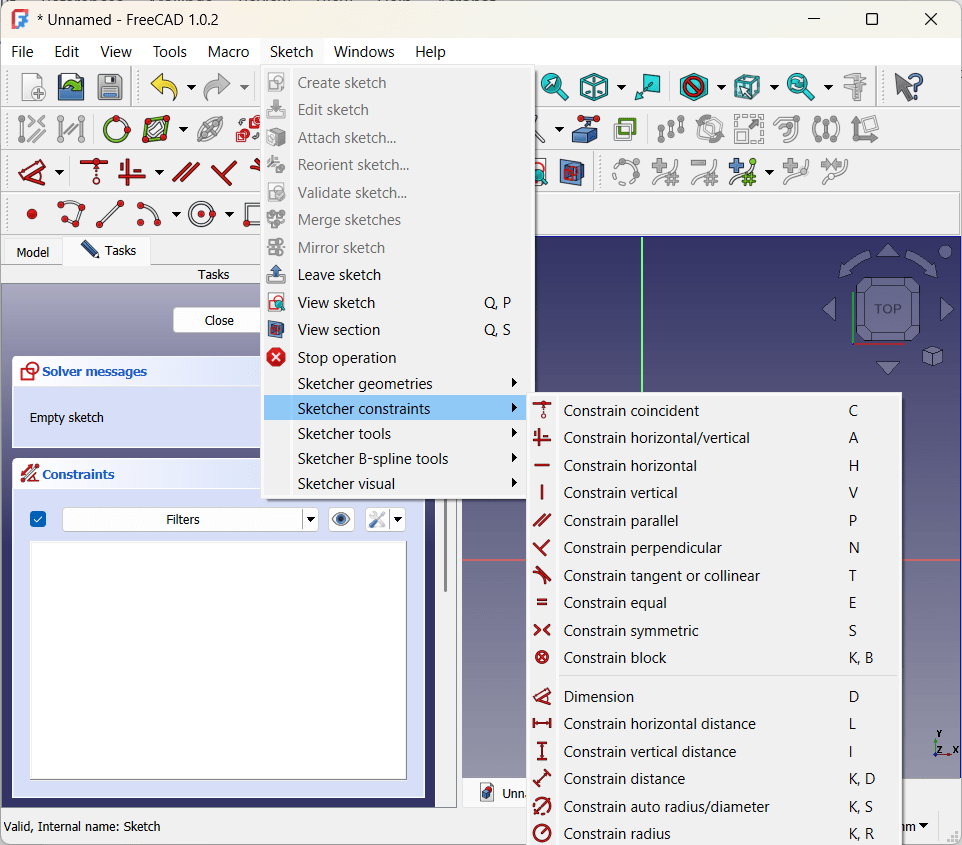This screenshot has height=845, width=962.
Task: Click the Open document icon
Action: point(71,87)
